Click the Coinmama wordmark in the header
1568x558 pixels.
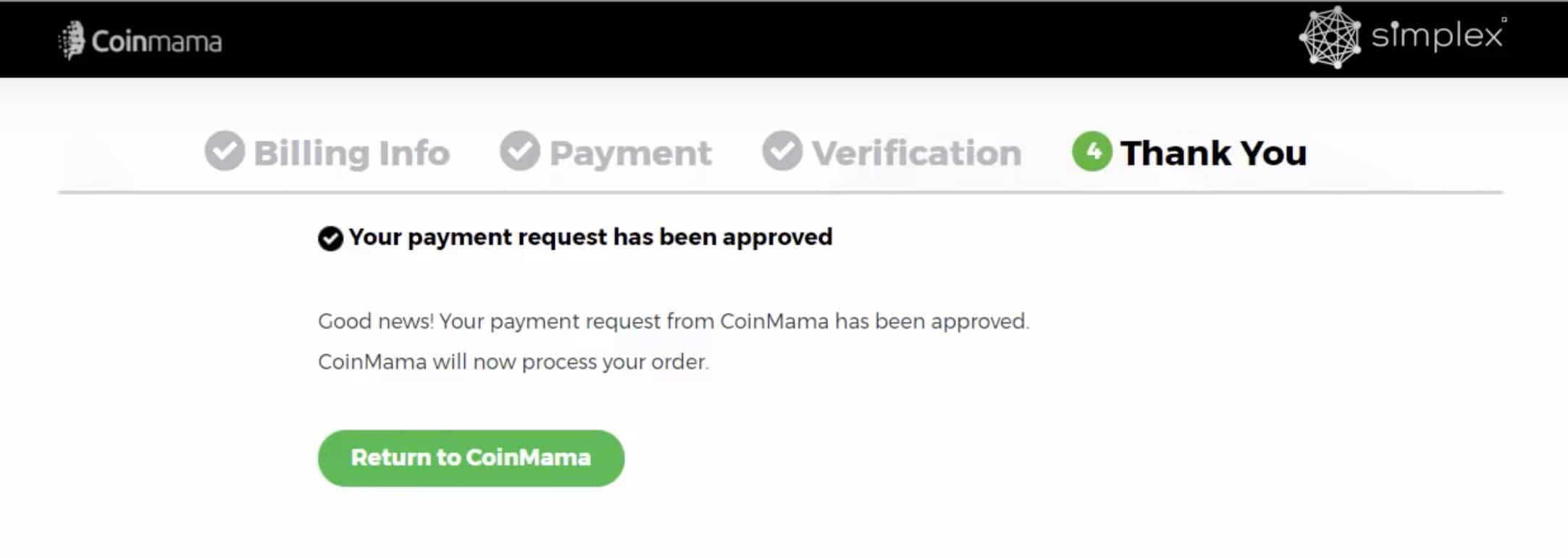(x=156, y=42)
